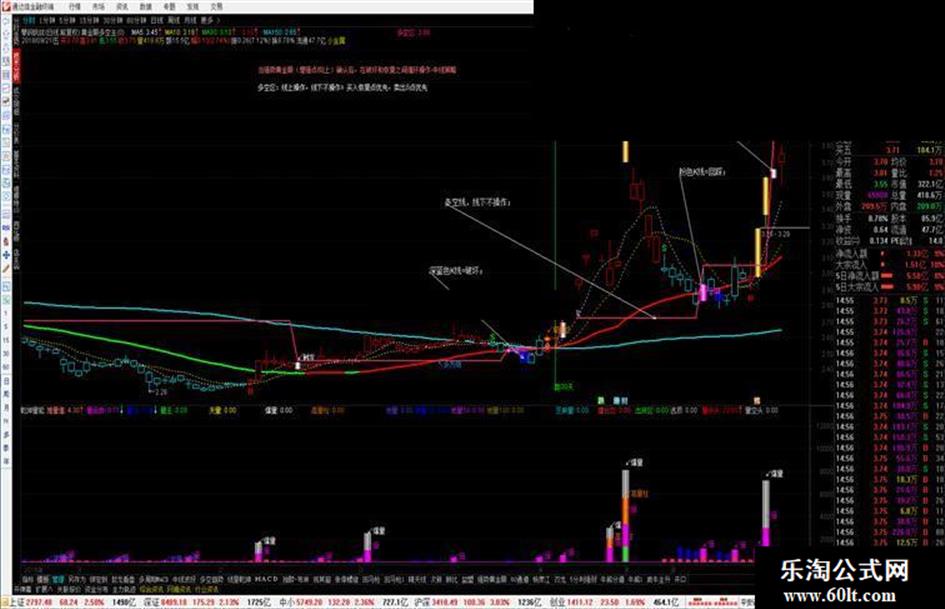Click the 大宗流入 row in the quote panel
This screenshot has width=945, height=609.
[x=888, y=264]
